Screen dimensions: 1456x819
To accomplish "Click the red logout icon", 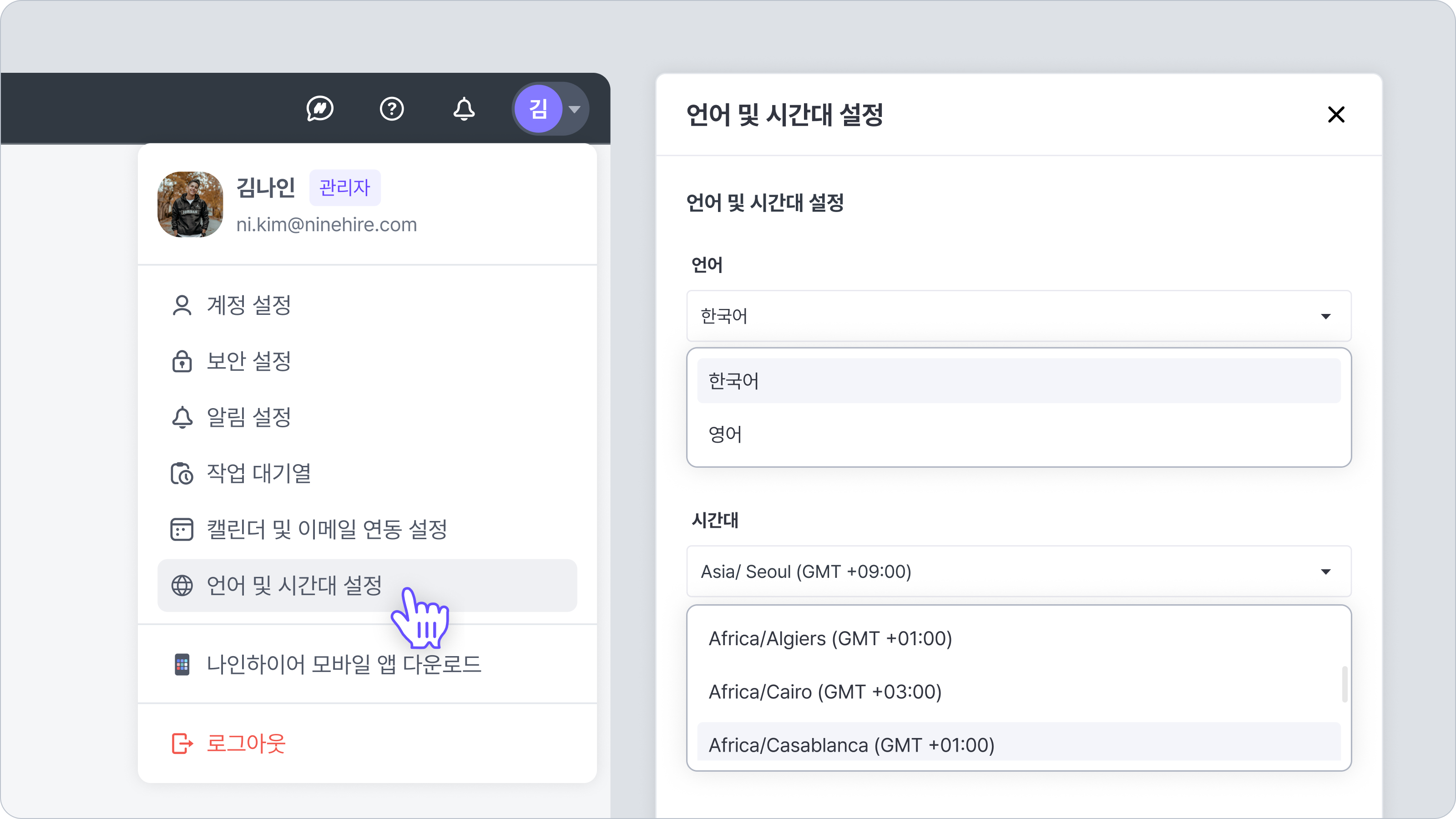I will coord(182,743).
